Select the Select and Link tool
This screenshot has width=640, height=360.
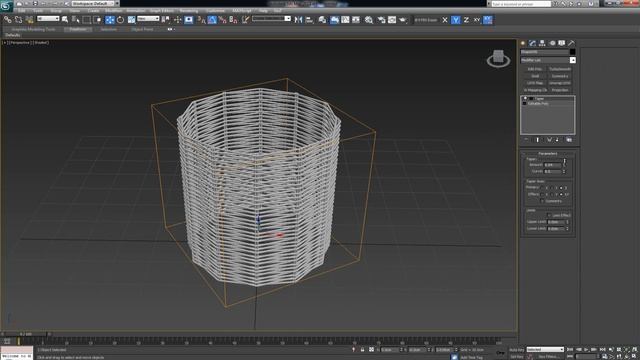pyautogui.click(x=7, y=20)
